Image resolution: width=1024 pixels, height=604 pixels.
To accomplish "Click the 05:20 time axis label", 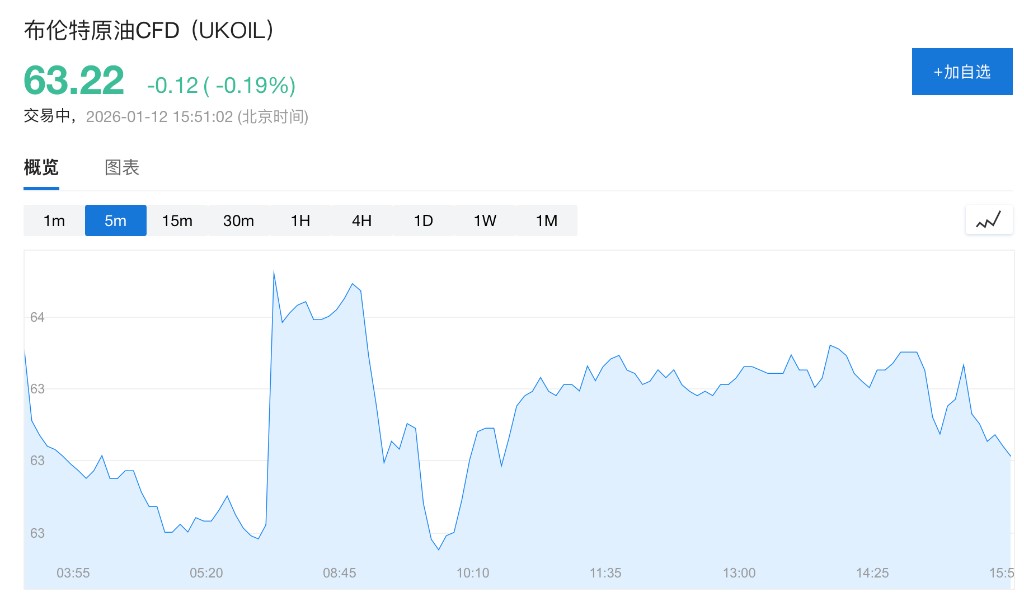I will coord(206,573).
